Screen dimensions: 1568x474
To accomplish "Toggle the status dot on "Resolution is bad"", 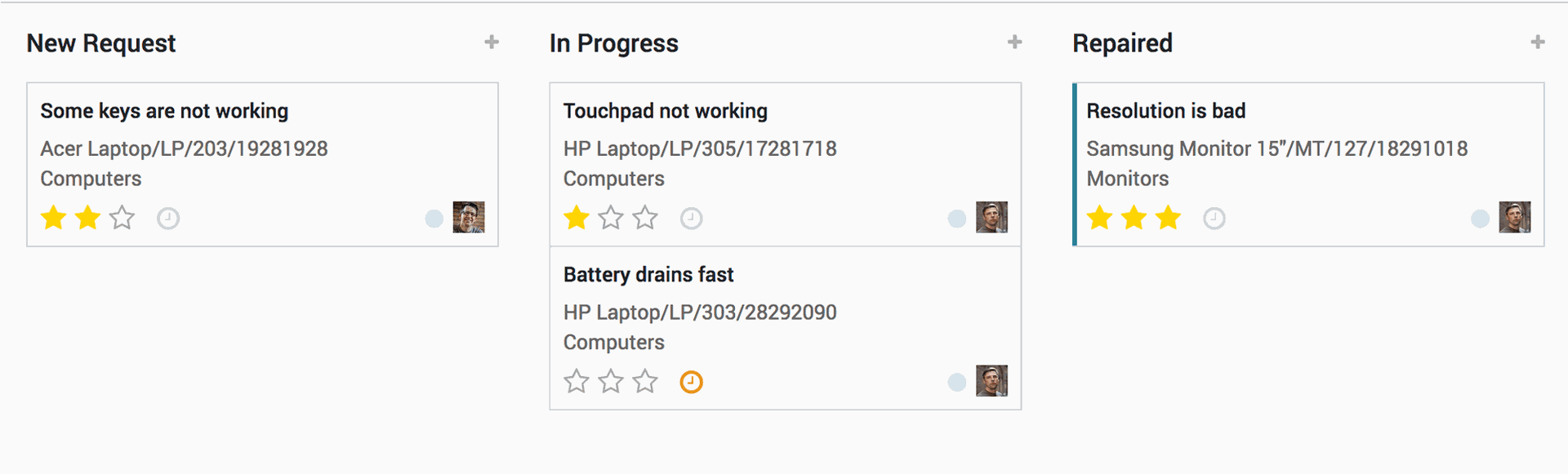I will (x=1479, y=218).
